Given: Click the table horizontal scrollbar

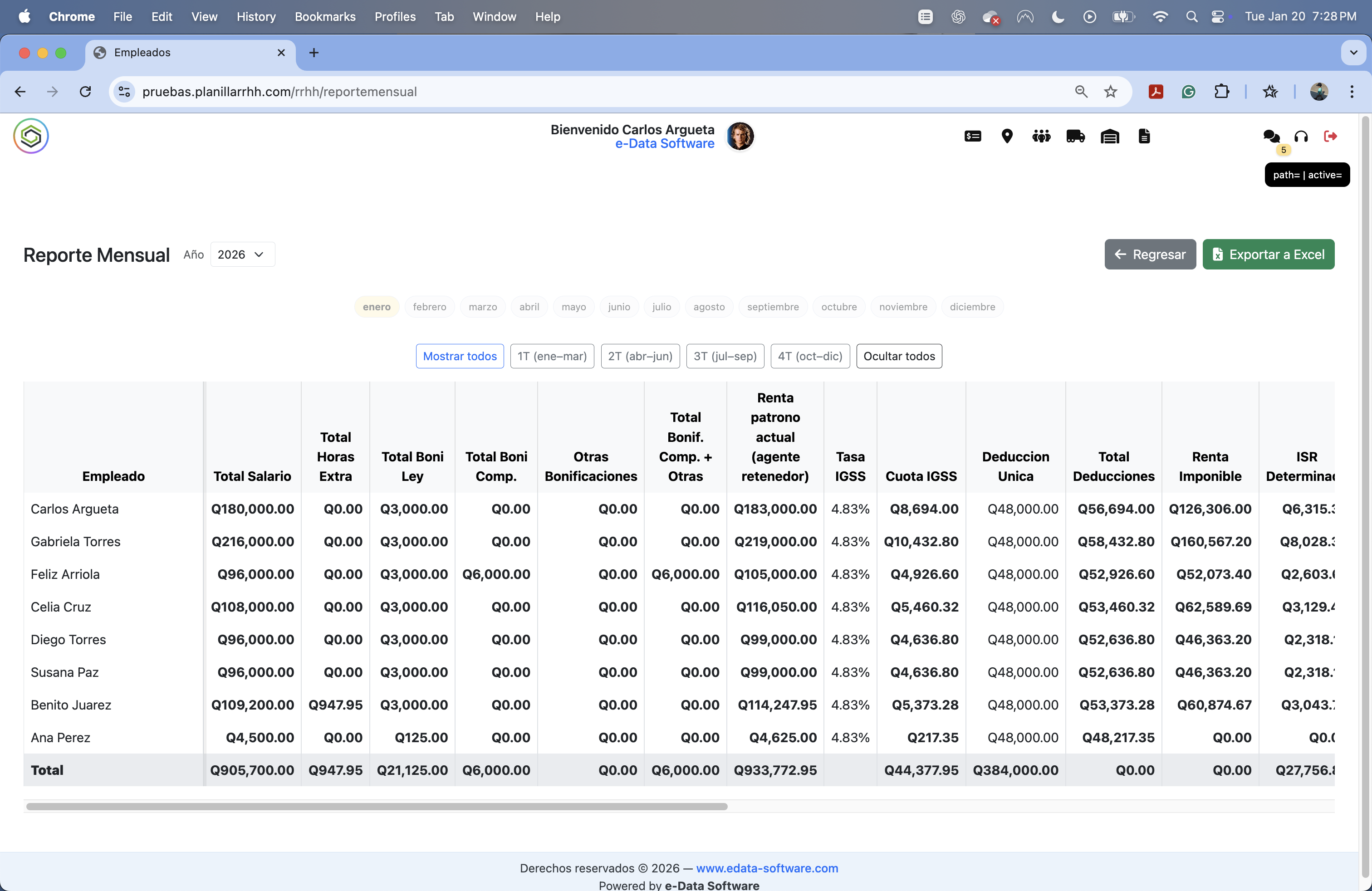Looking at the screenshot, I should (377, 806).
